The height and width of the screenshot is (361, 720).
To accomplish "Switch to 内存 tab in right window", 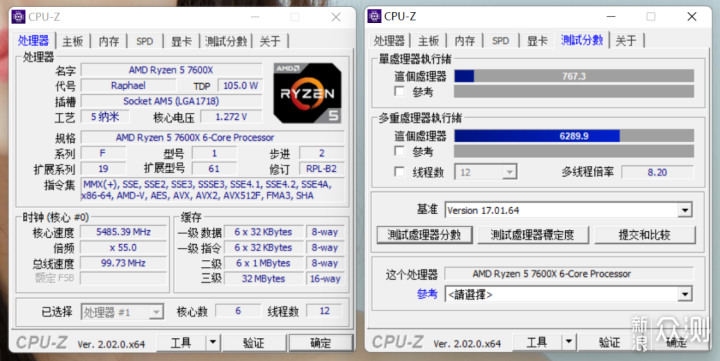I will pos(465,41).
